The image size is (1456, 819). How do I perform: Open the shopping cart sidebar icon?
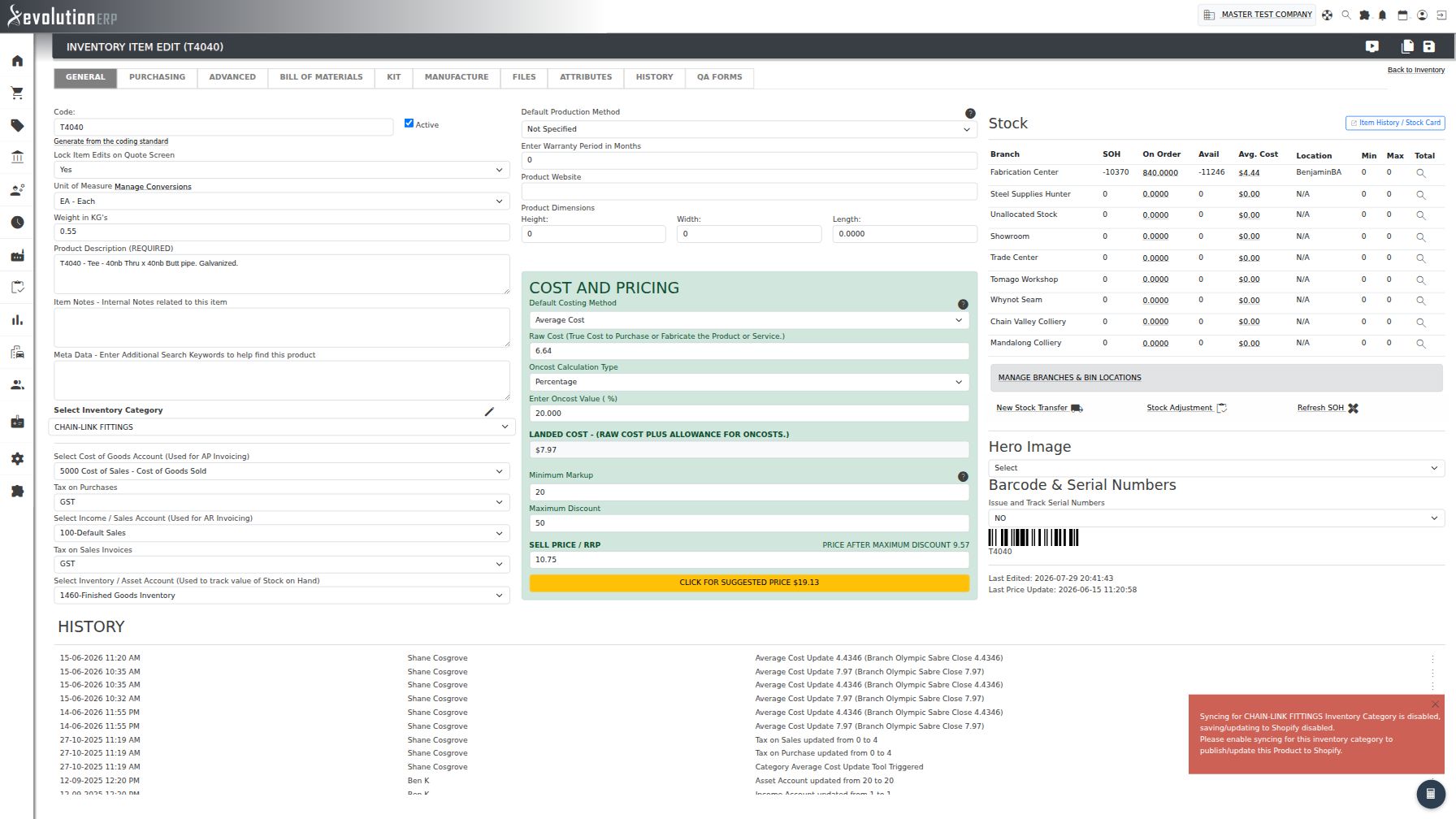[17, 93]
